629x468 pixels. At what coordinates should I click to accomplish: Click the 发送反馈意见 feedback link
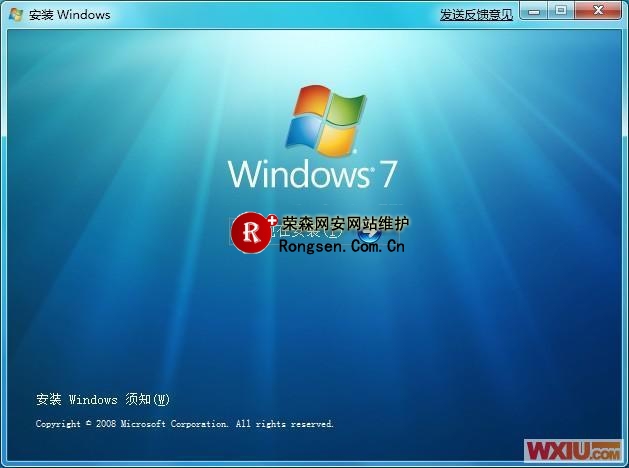click(x=476, y=15)
